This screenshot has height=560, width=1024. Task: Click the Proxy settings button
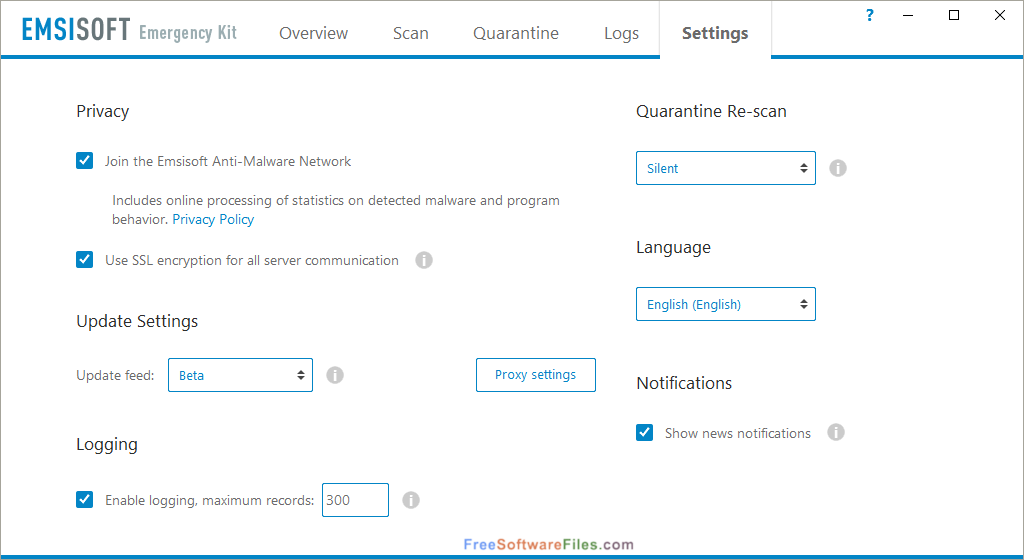(536, 375)
